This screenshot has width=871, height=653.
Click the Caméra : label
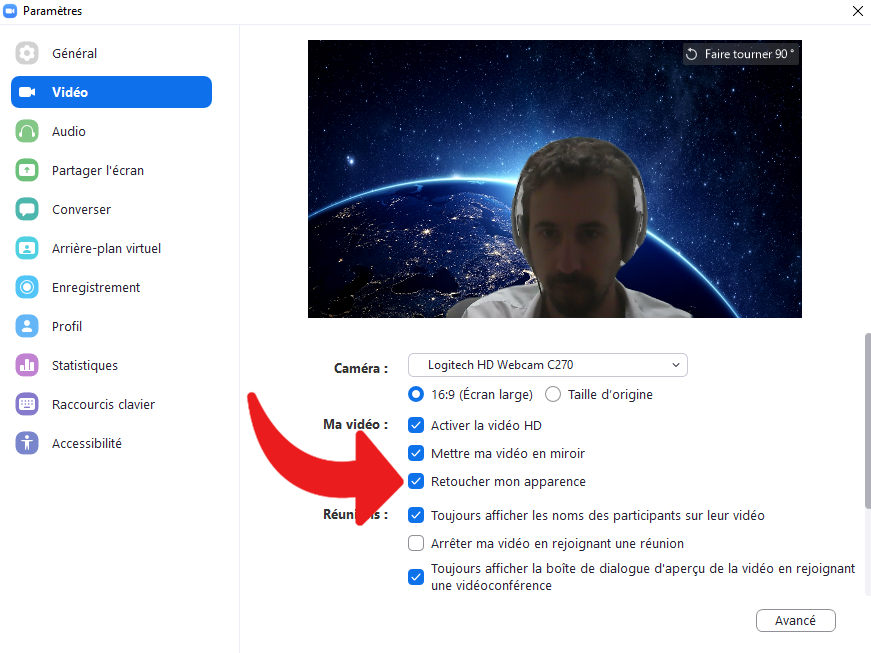pos(361,368)
